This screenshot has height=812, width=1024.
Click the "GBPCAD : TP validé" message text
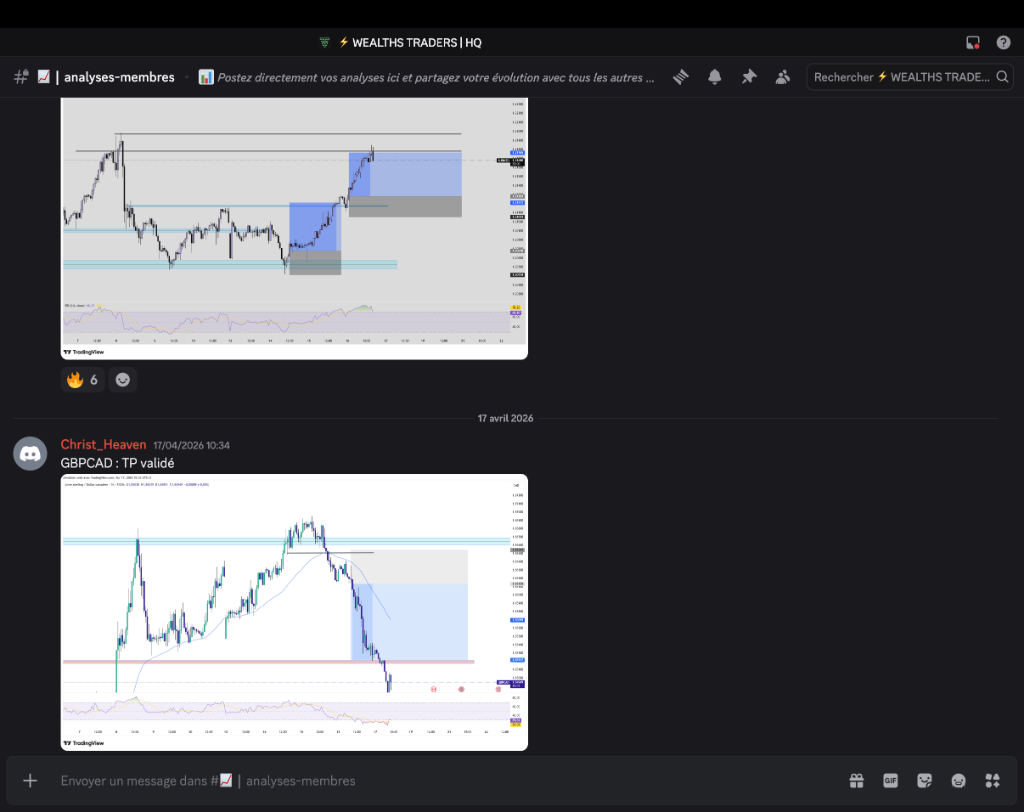point(118,463)
